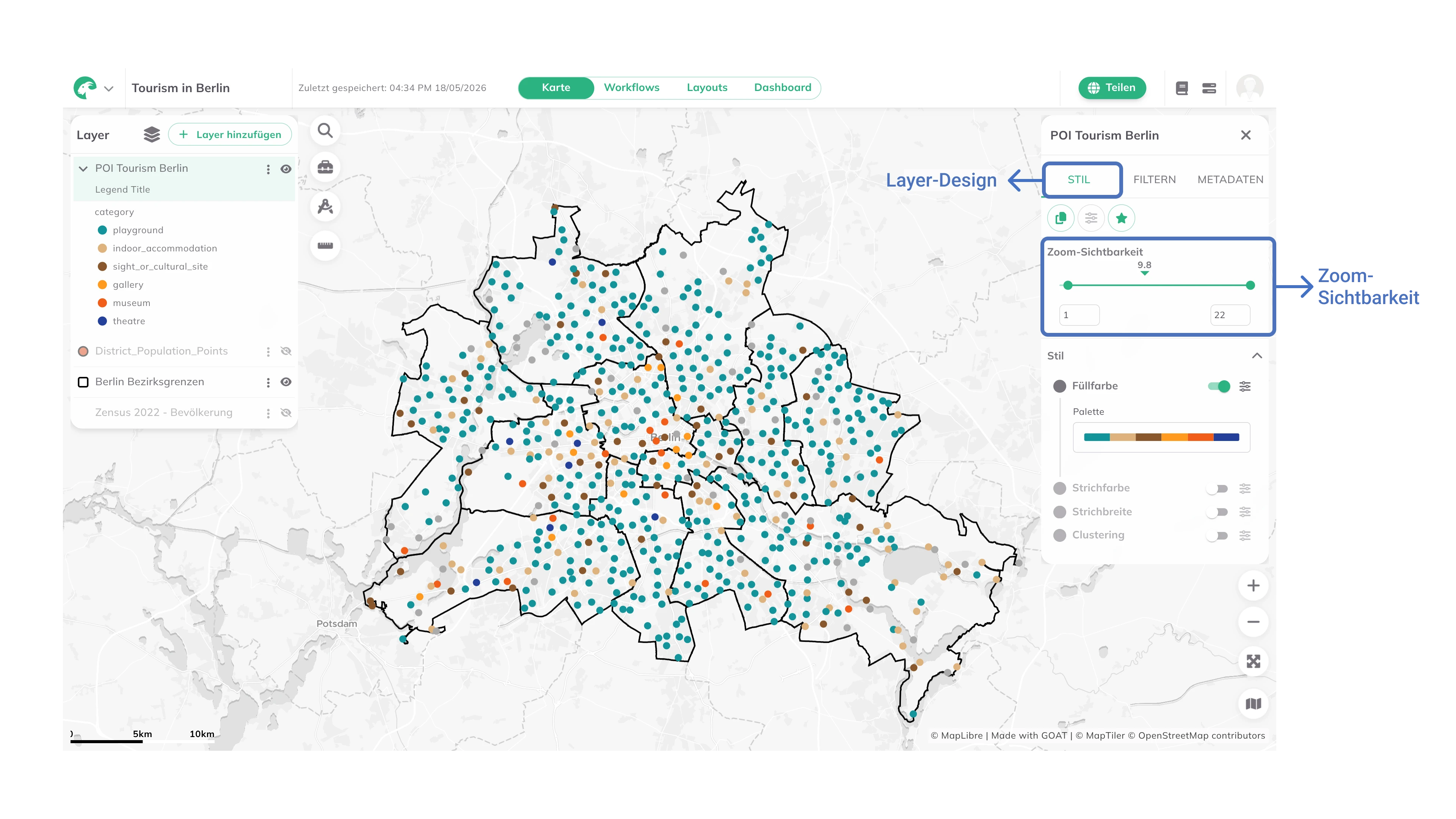Enable the Strichfarbe toggle

1217,489
